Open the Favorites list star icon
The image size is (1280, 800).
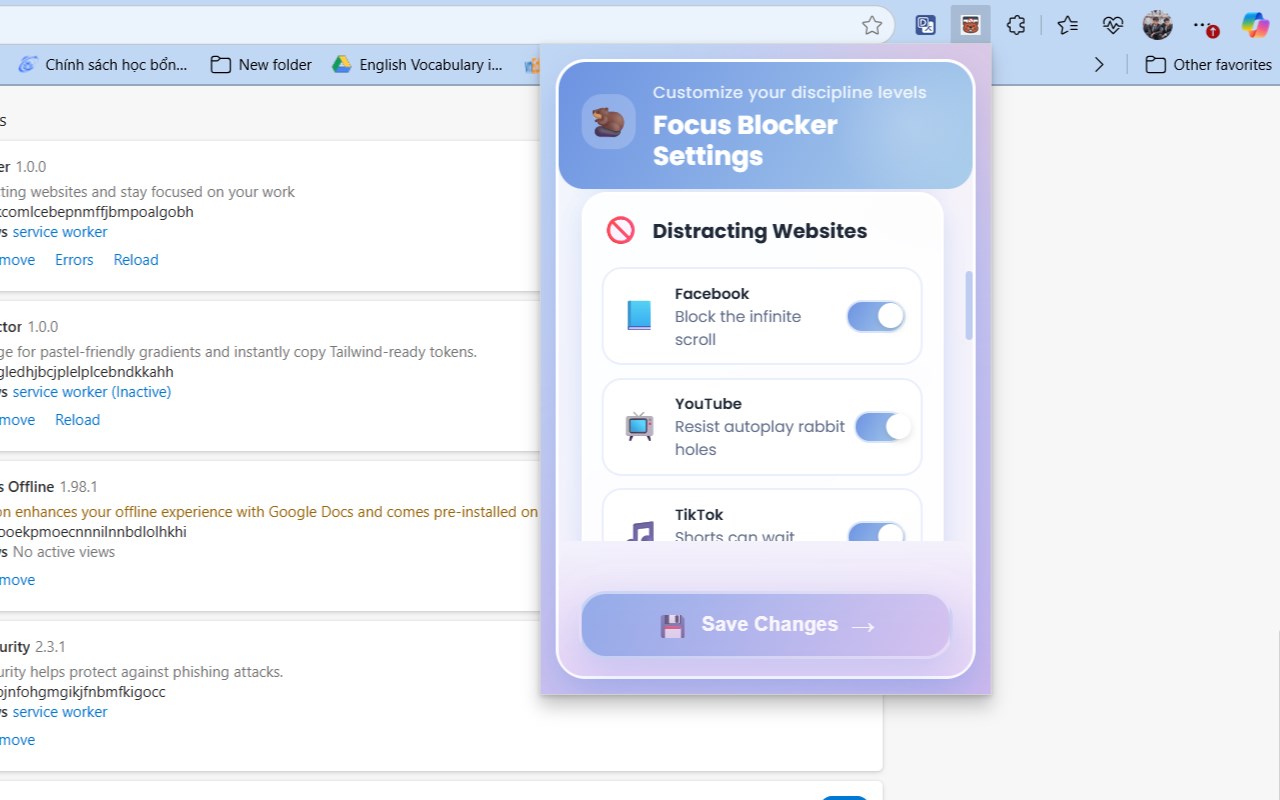click(1067, 25)
